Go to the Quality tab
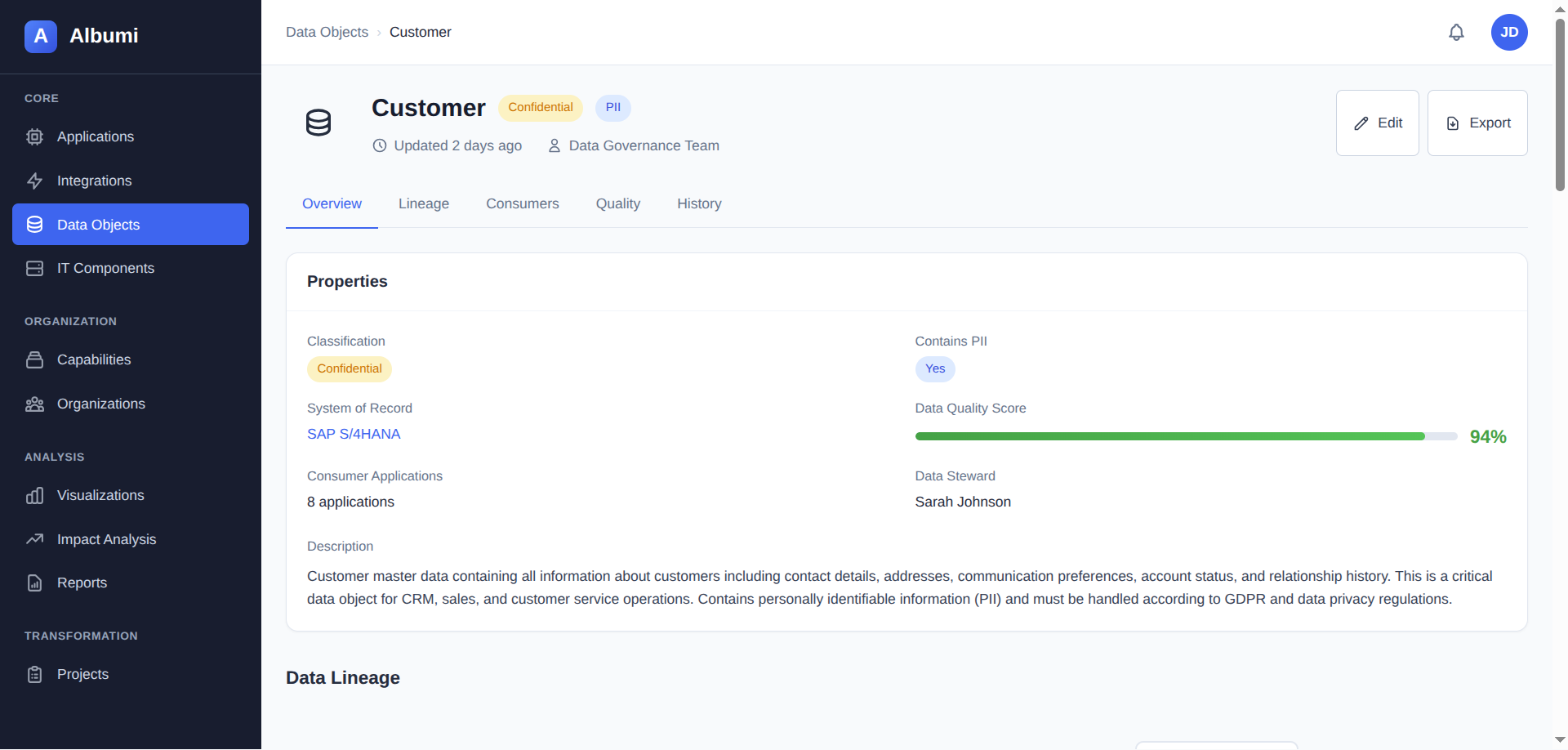 click(x=617, y=204)
